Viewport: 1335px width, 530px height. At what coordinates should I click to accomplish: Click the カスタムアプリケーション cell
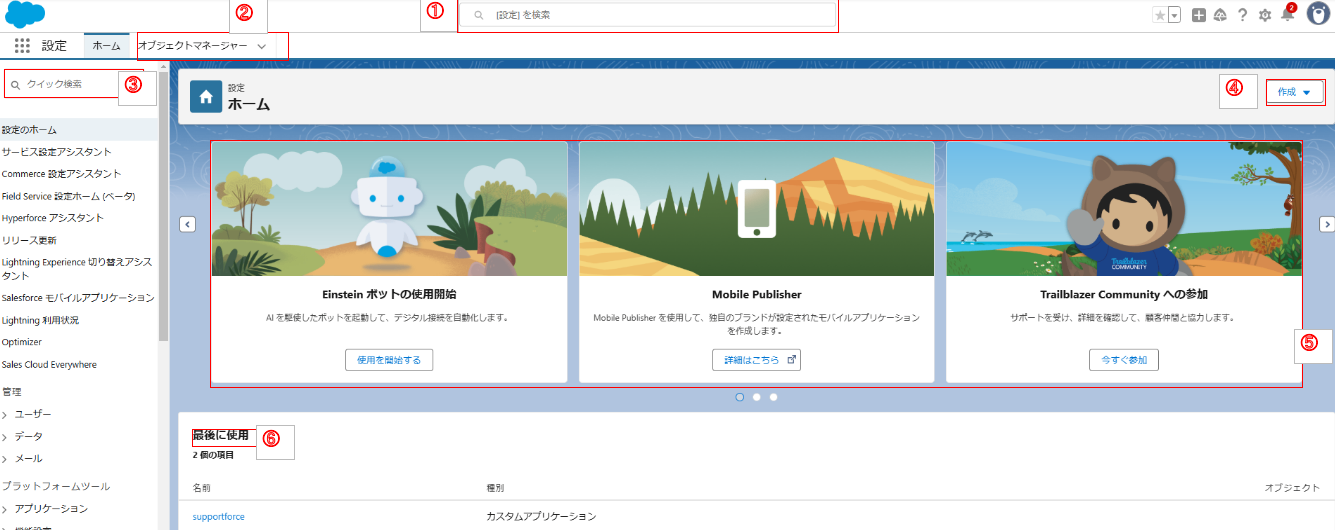point(541,517)
